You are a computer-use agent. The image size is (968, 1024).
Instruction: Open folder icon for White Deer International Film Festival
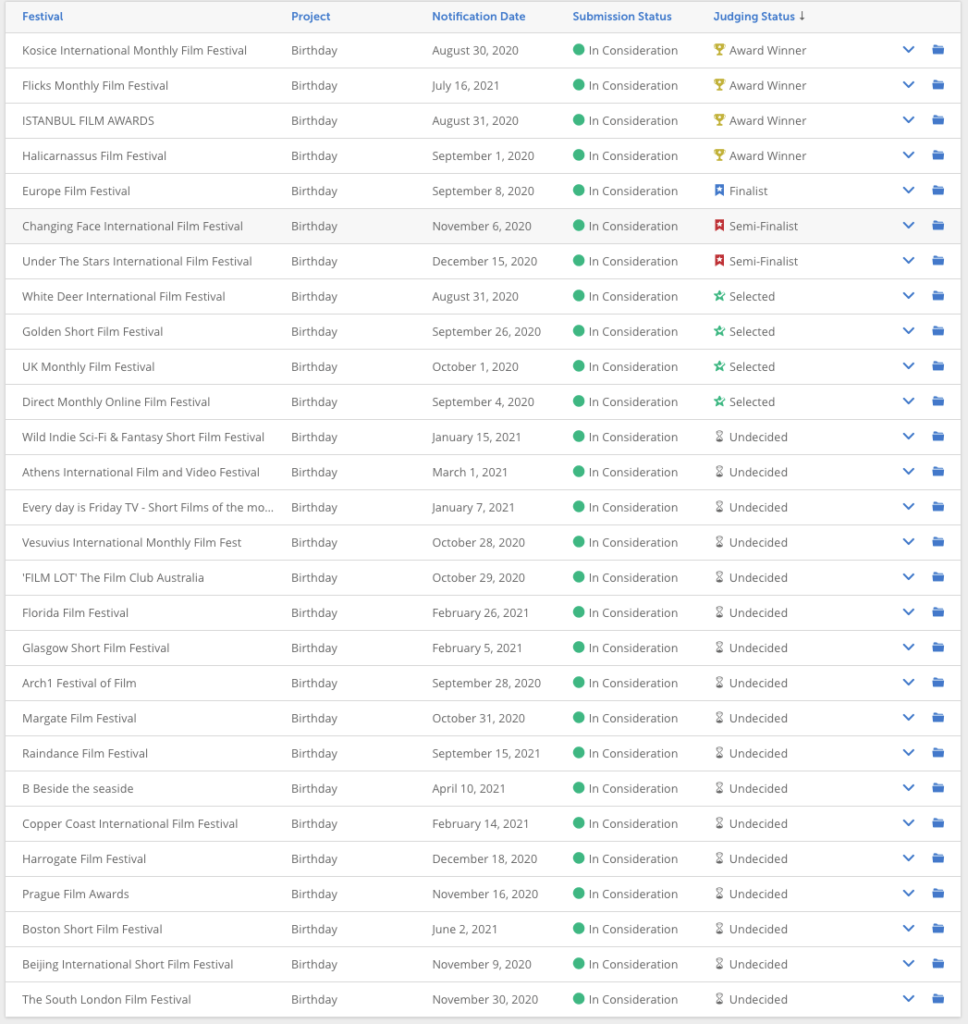tap(938, 296)
